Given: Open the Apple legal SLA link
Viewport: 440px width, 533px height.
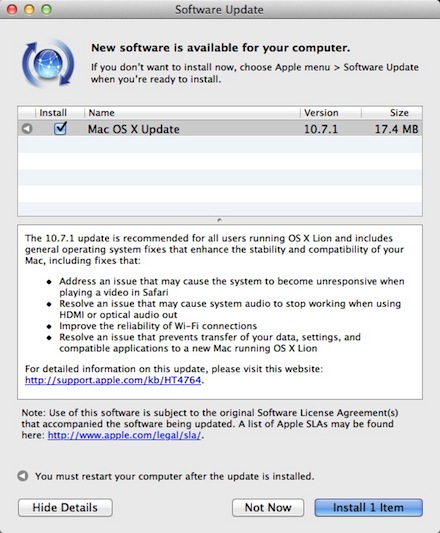Looking at the screenshot, I should tap(124, 435).
